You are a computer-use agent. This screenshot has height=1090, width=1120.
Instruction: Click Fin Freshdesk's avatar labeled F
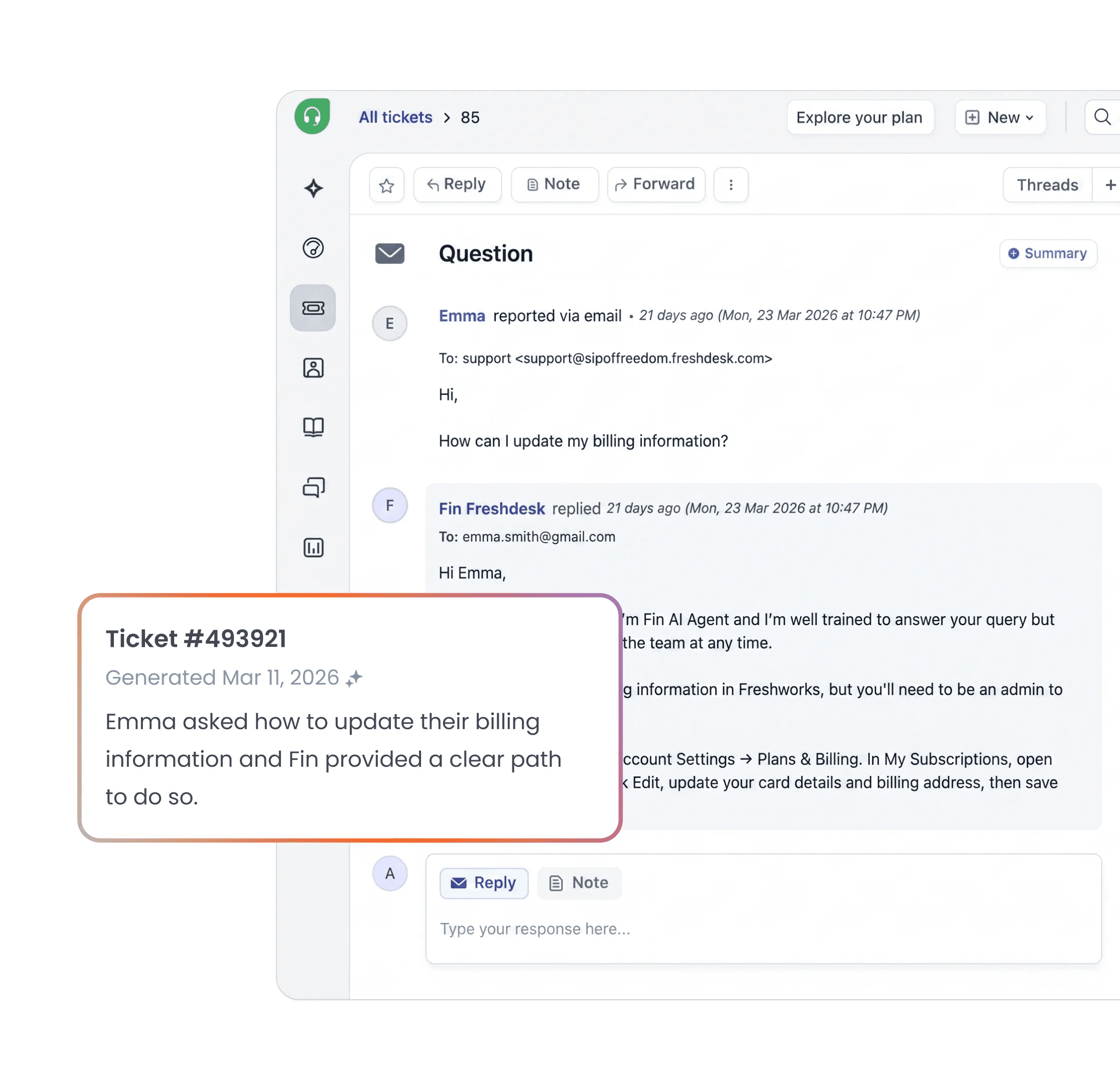click(390, 505)
